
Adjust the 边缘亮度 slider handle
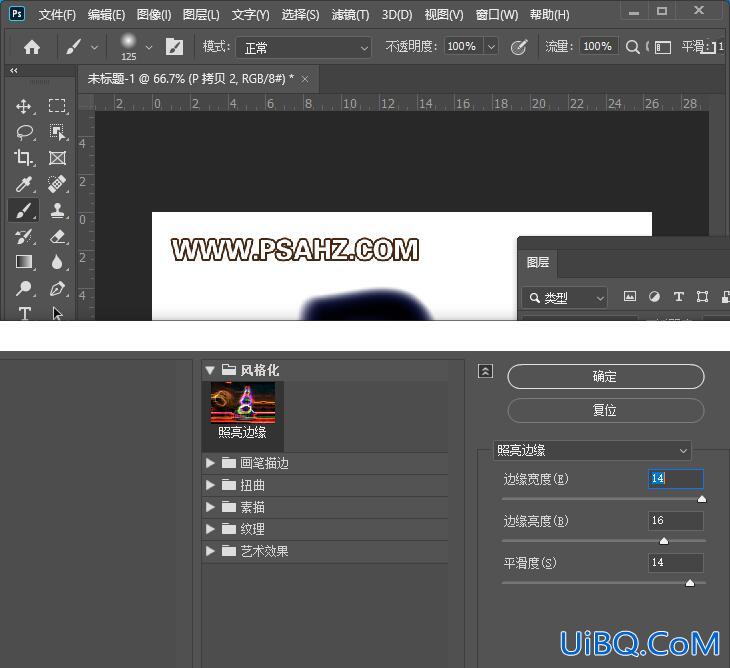click(664, 540)
